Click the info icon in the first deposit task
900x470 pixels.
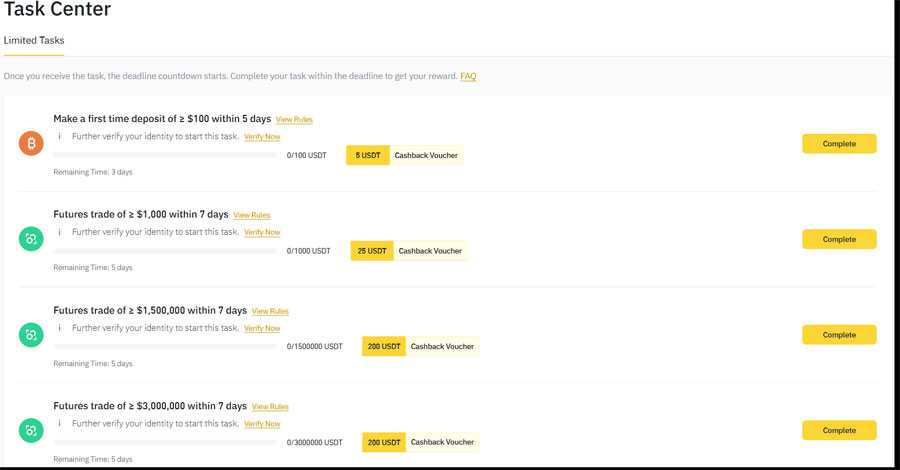coord(59,135)
